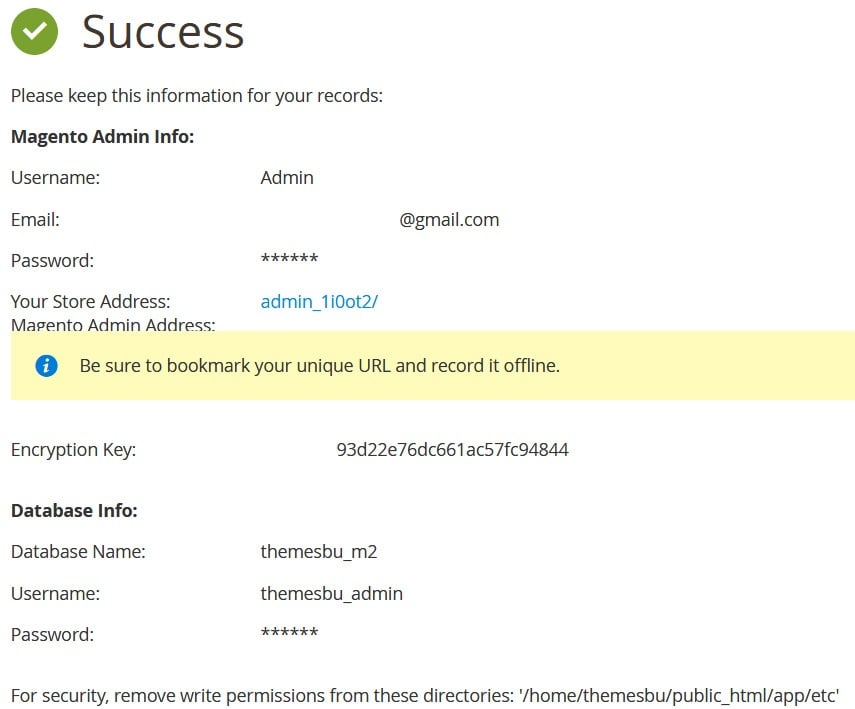This screenshot has width=855, height=709.
Task: Click the 'Please keep this information' text
Action: 197,97
